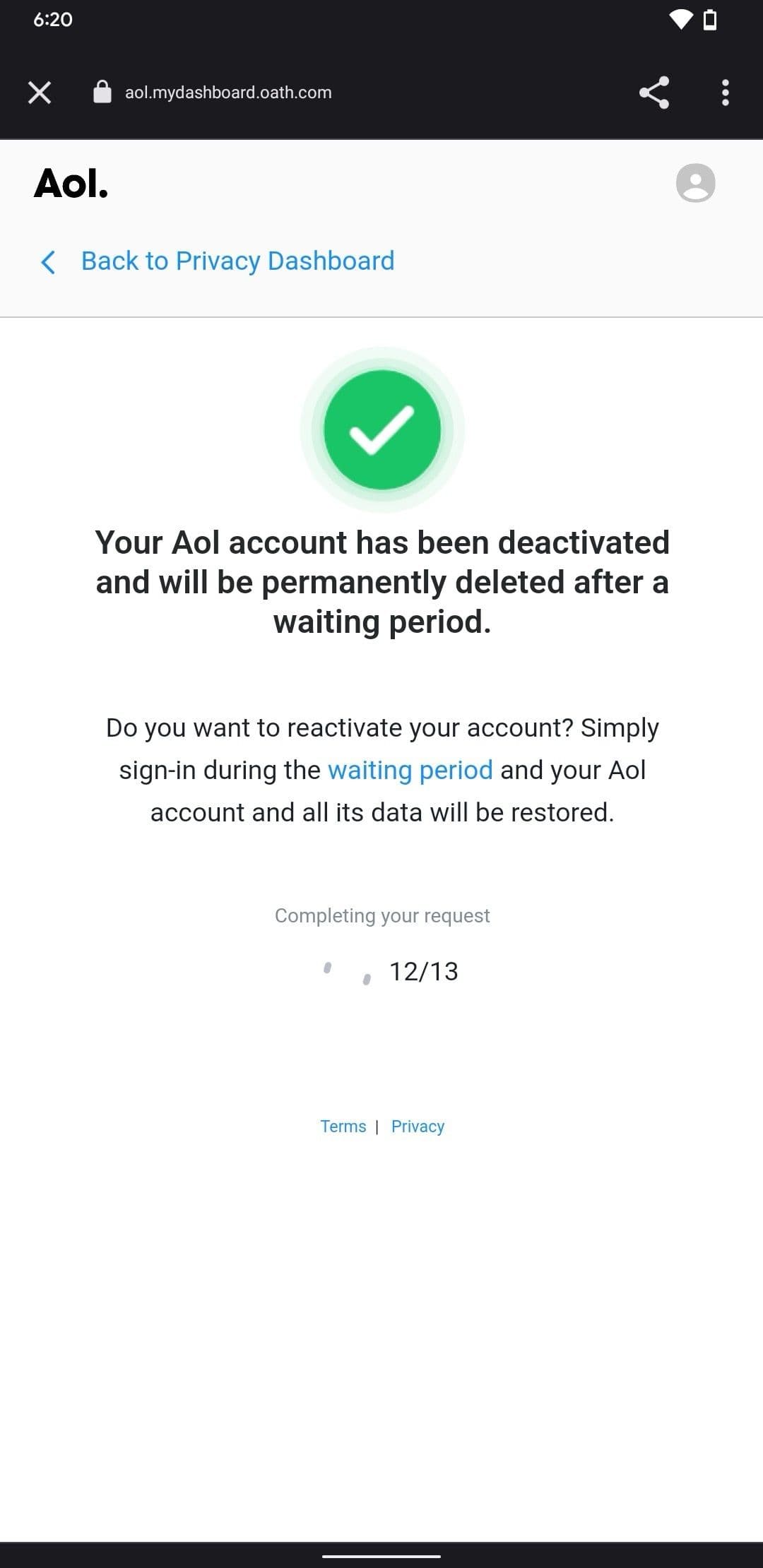
Task: Tap the battery status icon
Action: tap(709, 20)
